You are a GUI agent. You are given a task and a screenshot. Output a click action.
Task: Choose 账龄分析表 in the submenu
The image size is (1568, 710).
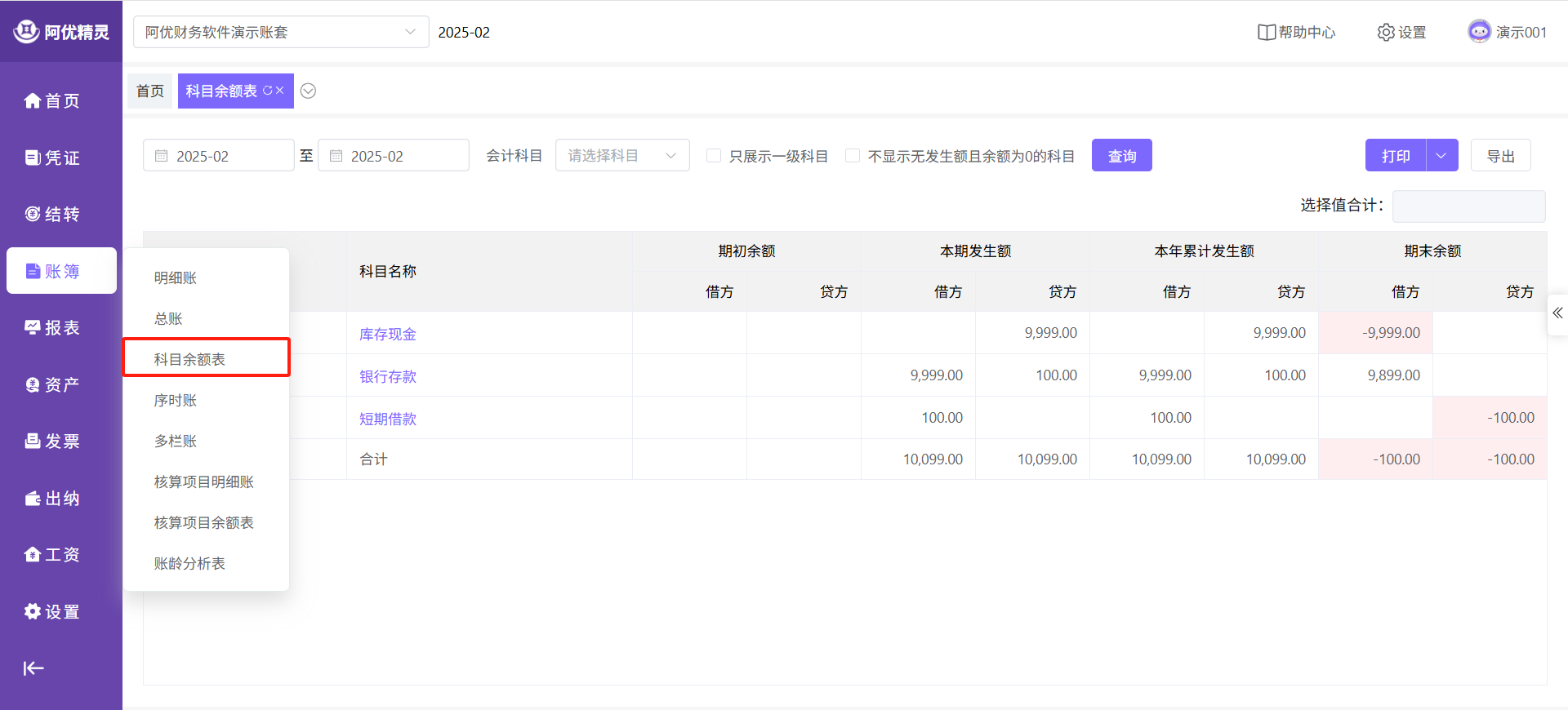click(189, 563)
